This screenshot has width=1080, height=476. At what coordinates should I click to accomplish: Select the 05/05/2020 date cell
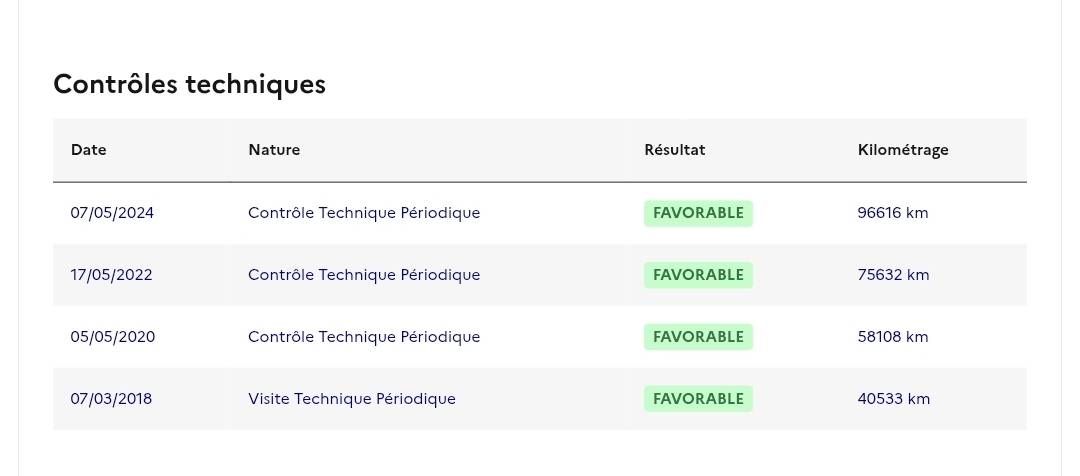coord(113,337)
